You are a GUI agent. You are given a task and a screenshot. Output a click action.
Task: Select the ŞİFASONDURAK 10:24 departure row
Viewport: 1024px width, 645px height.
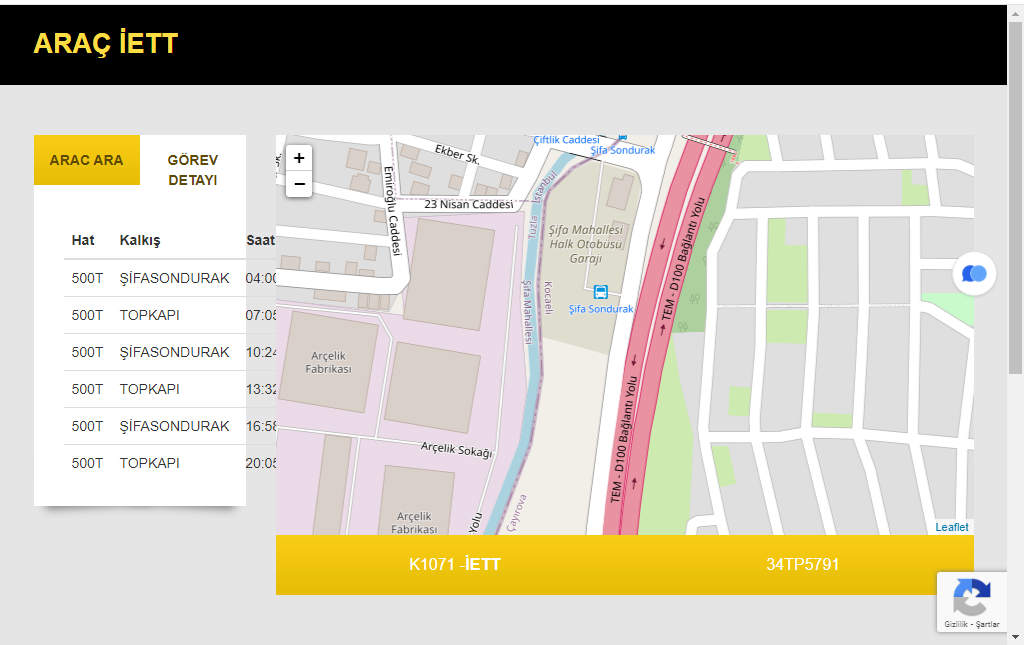click(x=170, y=352)
